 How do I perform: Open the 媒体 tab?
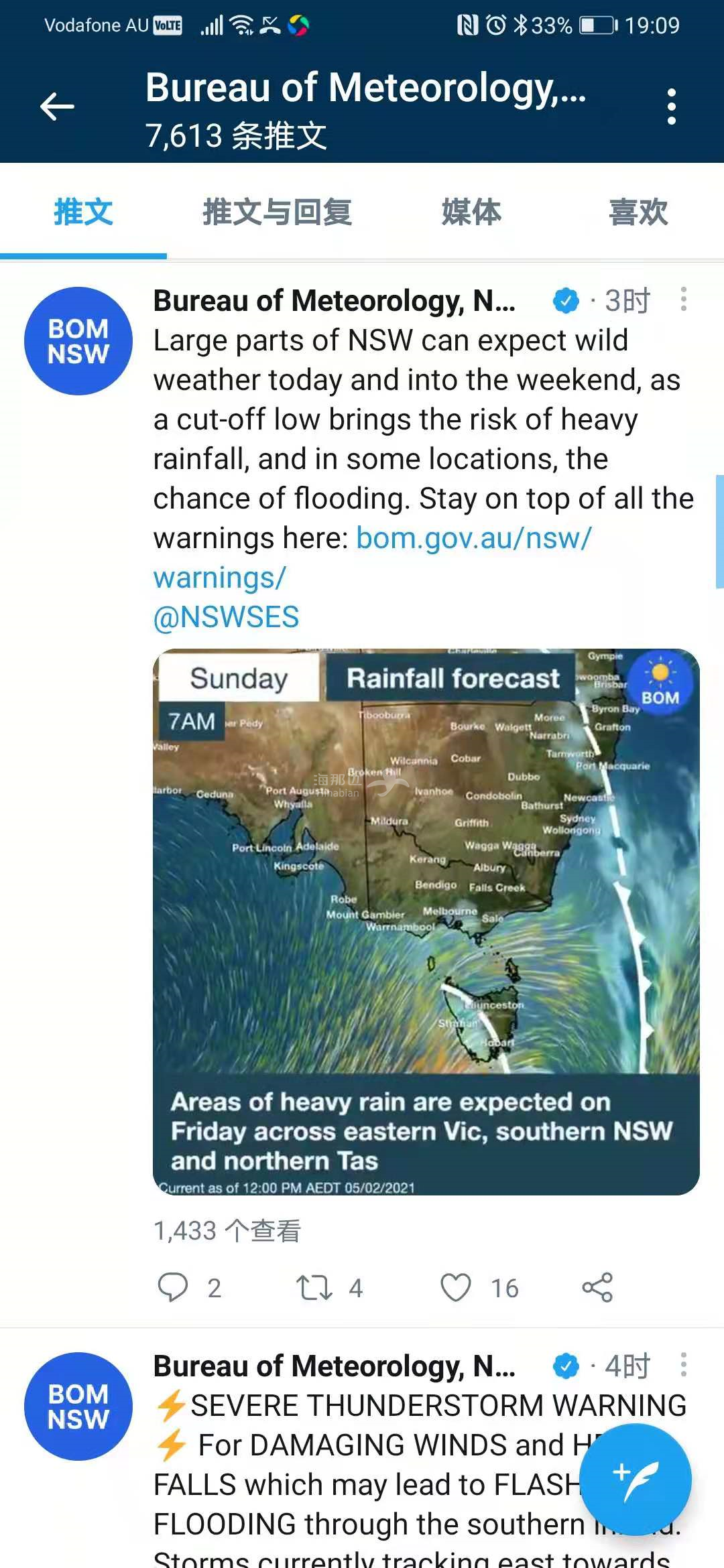pos(471,212)
